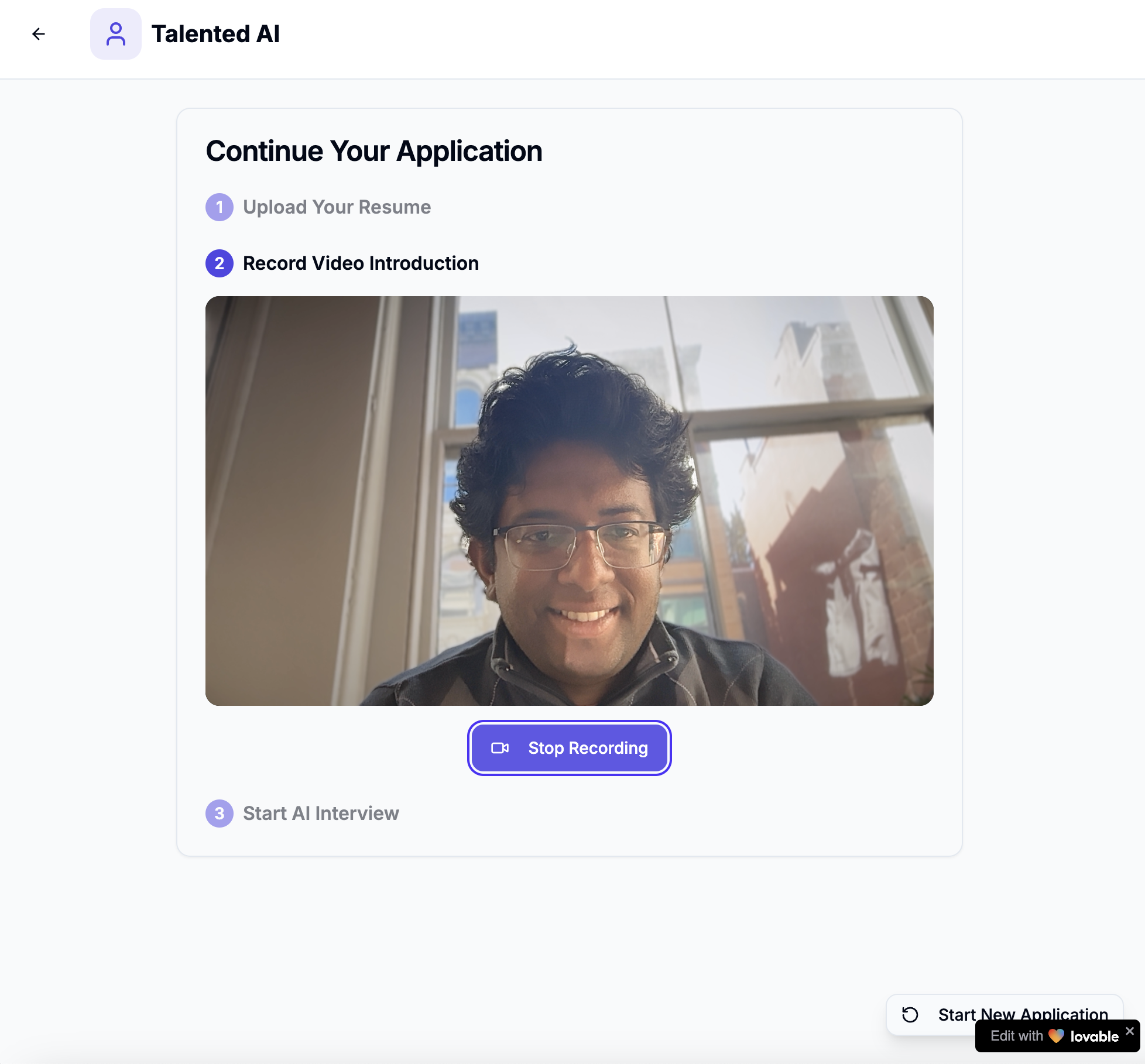
Task: Open the Upload Your Resume step
Action: click(337, 207)
